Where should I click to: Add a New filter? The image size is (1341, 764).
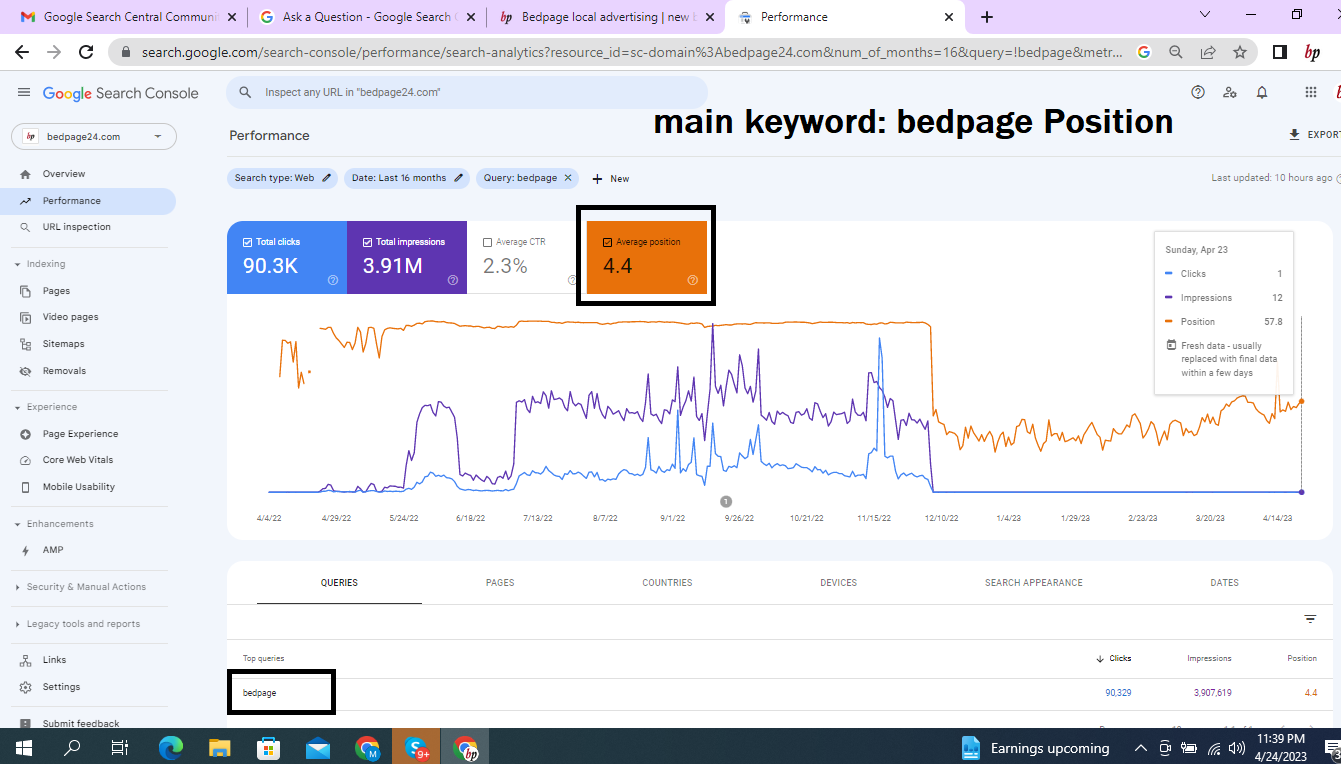point(611,179)
